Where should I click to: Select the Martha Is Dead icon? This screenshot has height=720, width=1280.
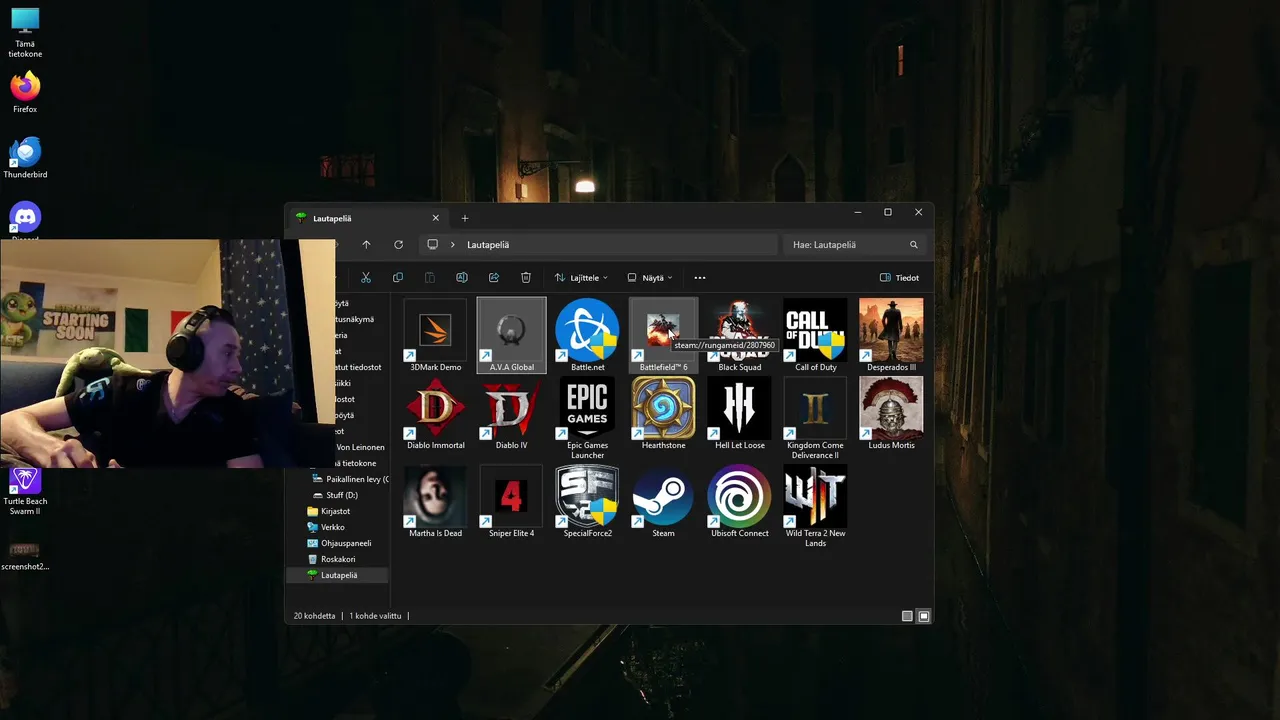click(x=435, y=501)
